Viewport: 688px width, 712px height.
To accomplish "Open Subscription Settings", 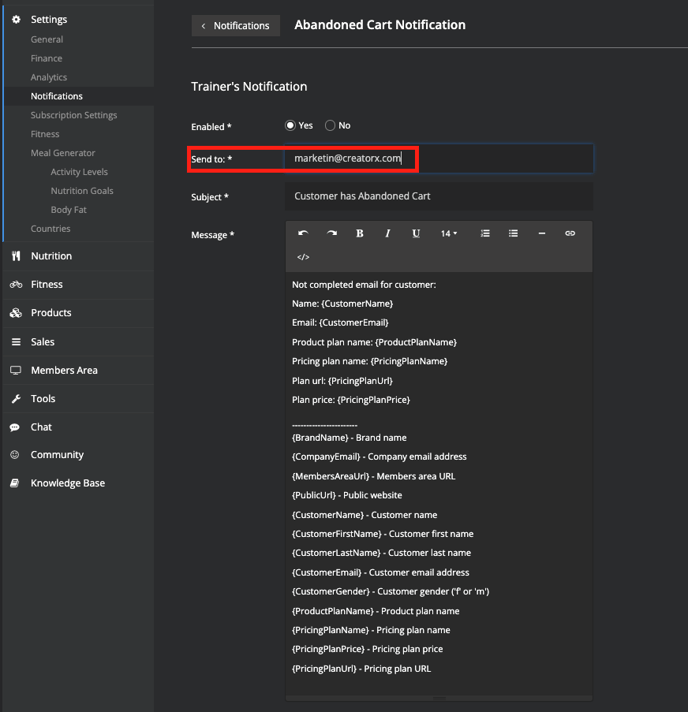I will [74, 115].
